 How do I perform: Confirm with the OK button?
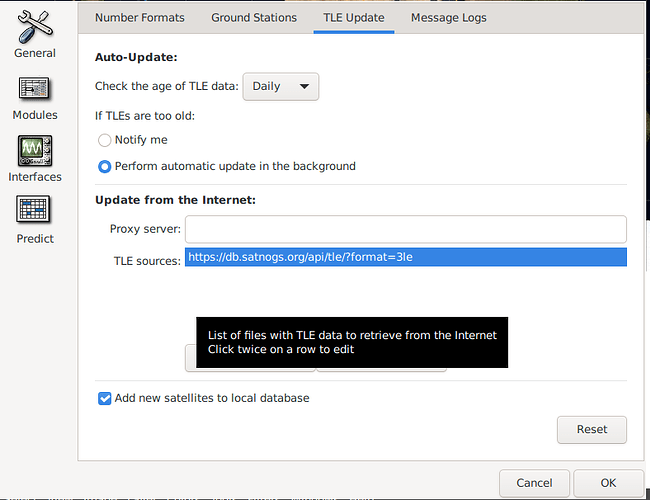pos(608,483)
